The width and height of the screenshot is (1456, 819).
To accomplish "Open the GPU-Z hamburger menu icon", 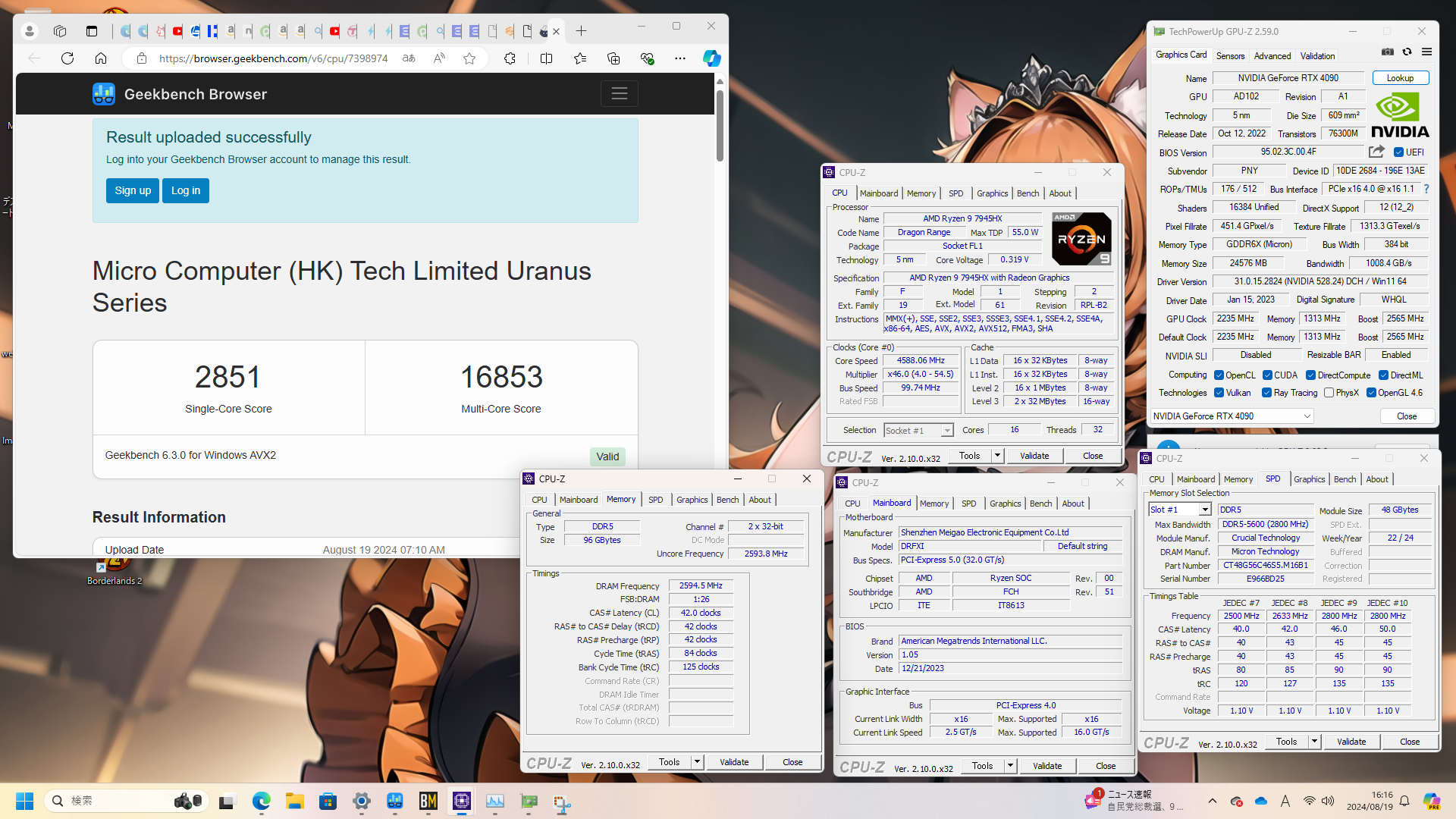I will pyautogui.click(x=1426, y=52).
